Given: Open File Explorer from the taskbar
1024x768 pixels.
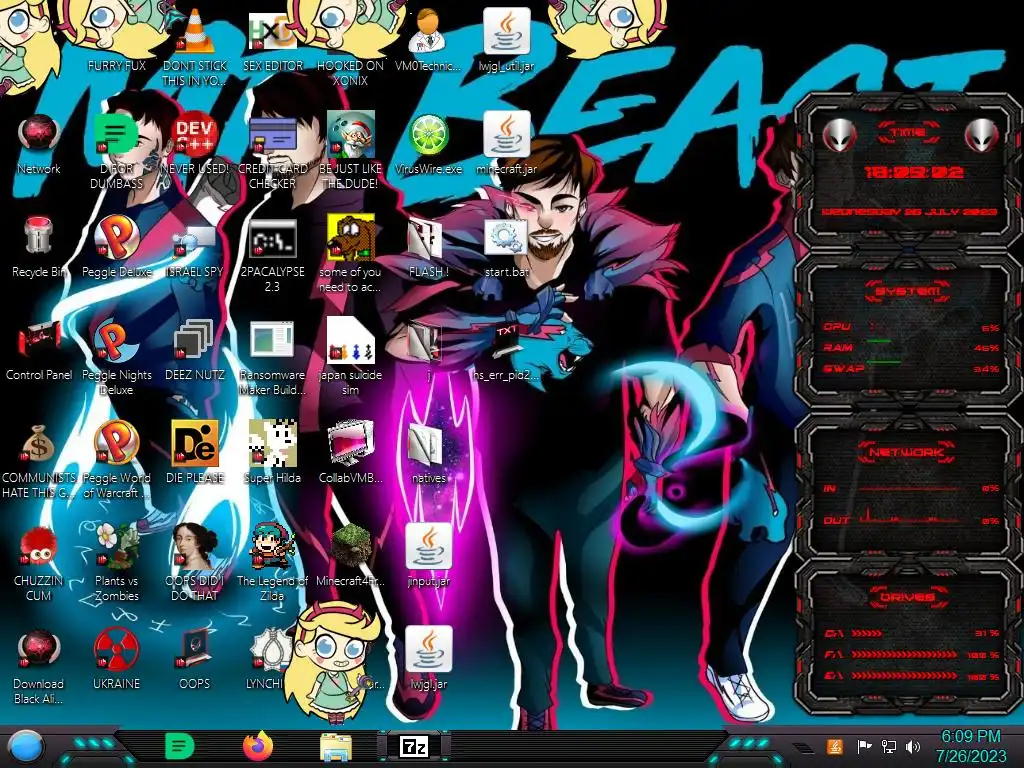Looking at the screenshot, I should coord(336,748).
